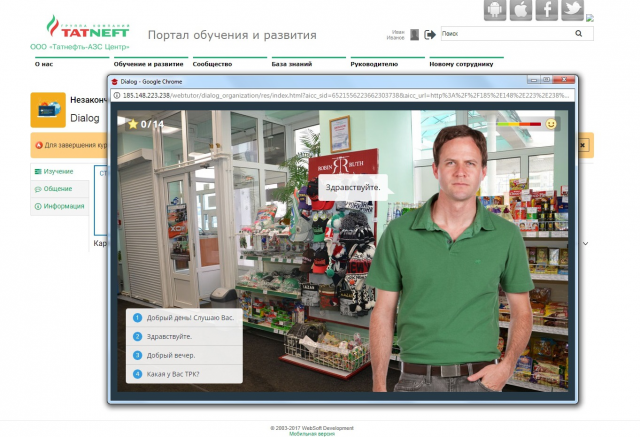Click the logout arrow icon

click(430, 35)
